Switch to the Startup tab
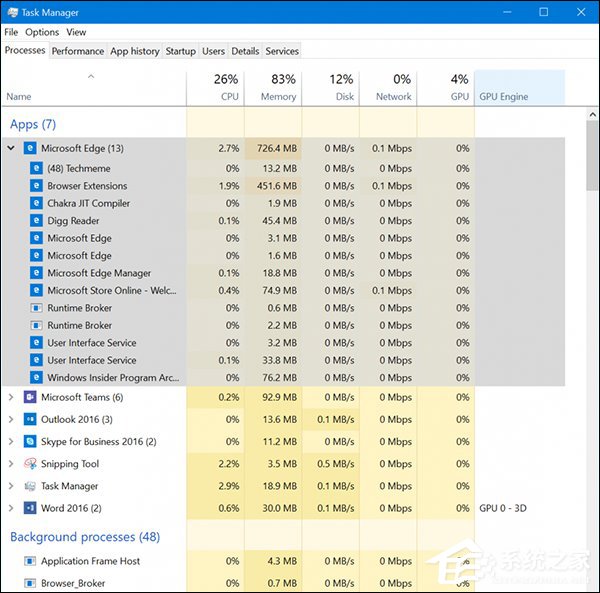The width and height of the screenshot is (600, 593). pyautogui.click(x=180, y=51)
